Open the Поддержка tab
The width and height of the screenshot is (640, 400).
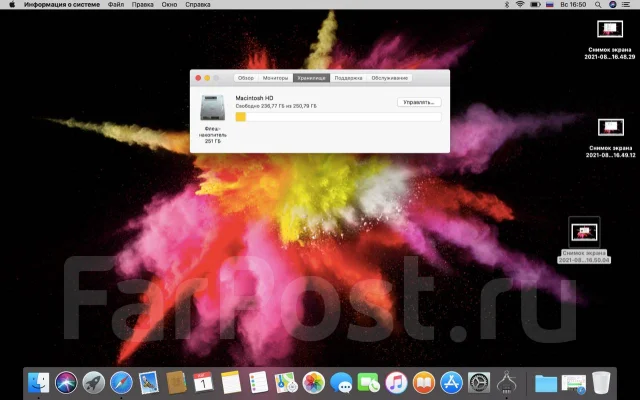tap(348, 78)
